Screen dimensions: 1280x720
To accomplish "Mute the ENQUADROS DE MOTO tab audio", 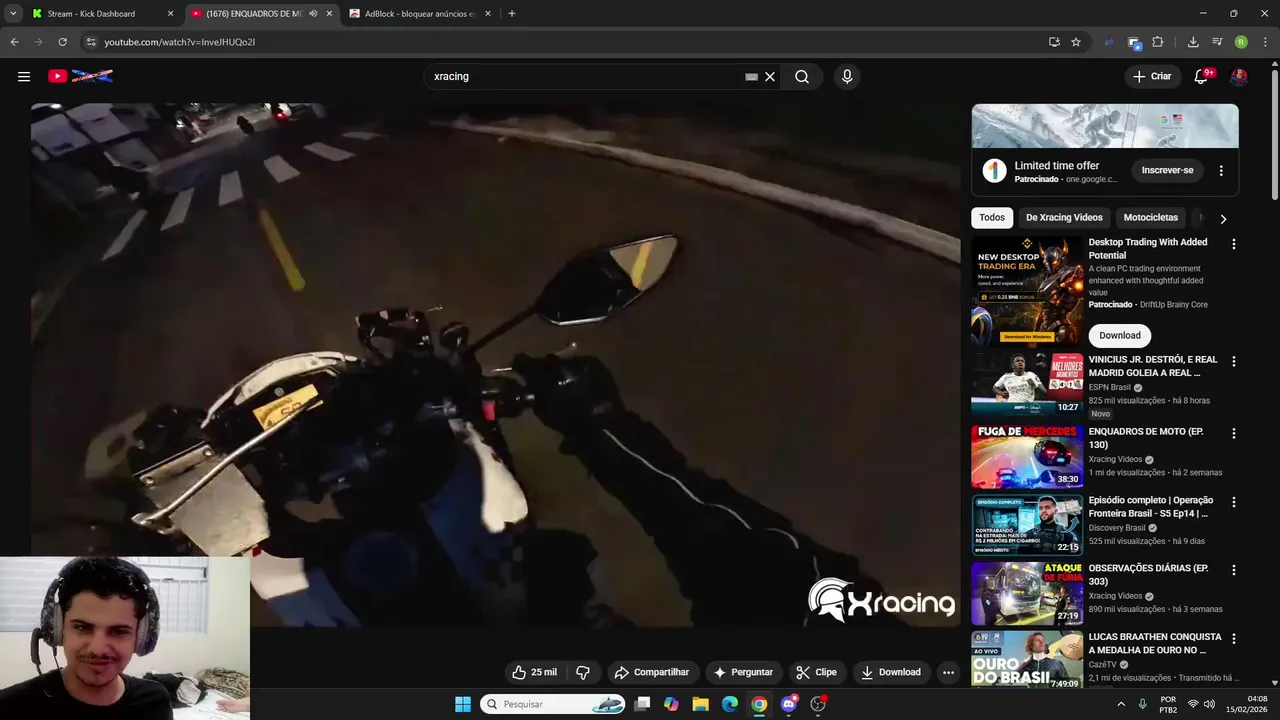I will (313, 14).
